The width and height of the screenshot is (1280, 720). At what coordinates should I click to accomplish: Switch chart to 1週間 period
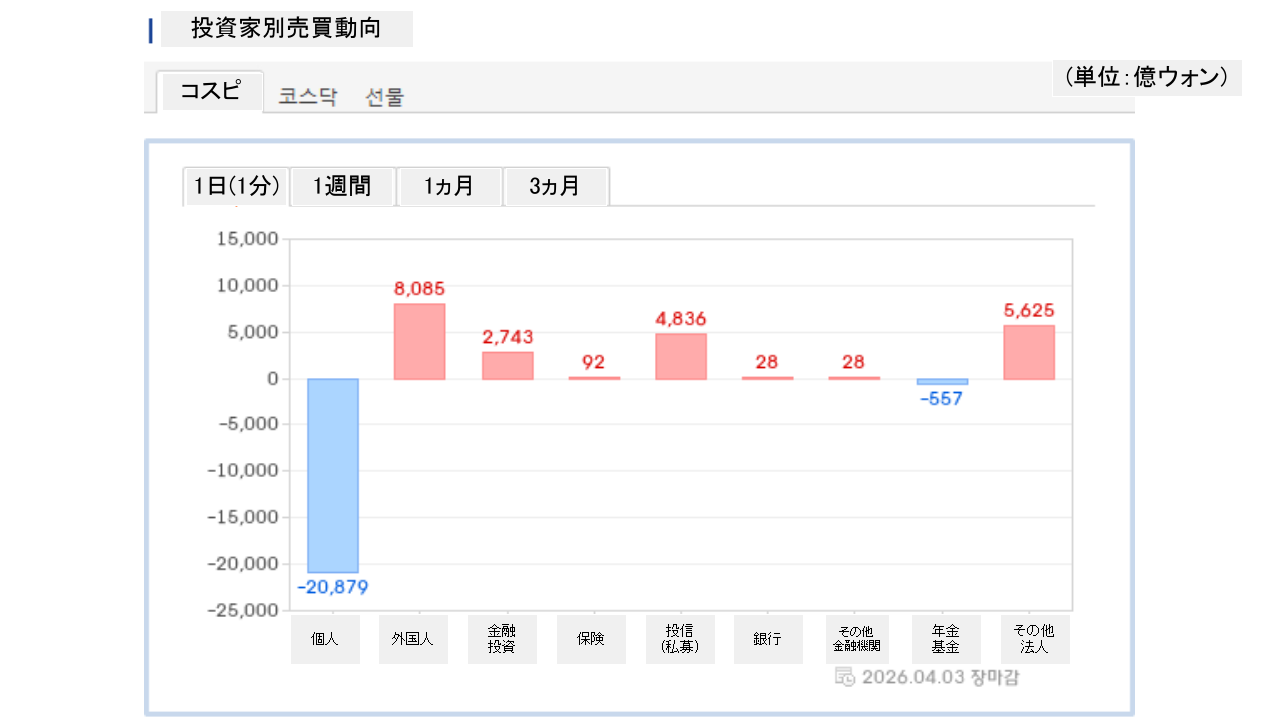tap(342, 186)
